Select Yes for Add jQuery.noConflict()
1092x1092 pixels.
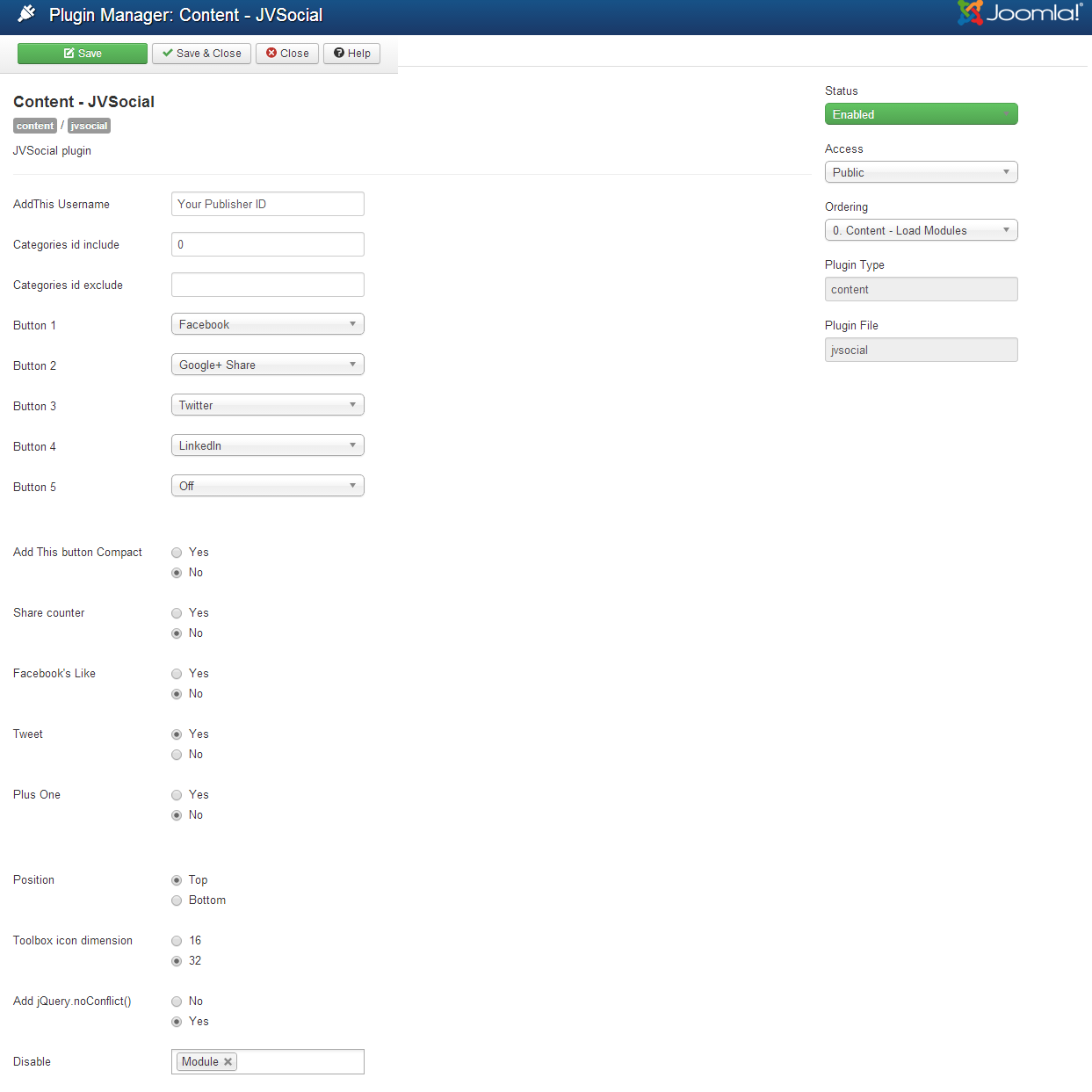(x=177, y=1022)
